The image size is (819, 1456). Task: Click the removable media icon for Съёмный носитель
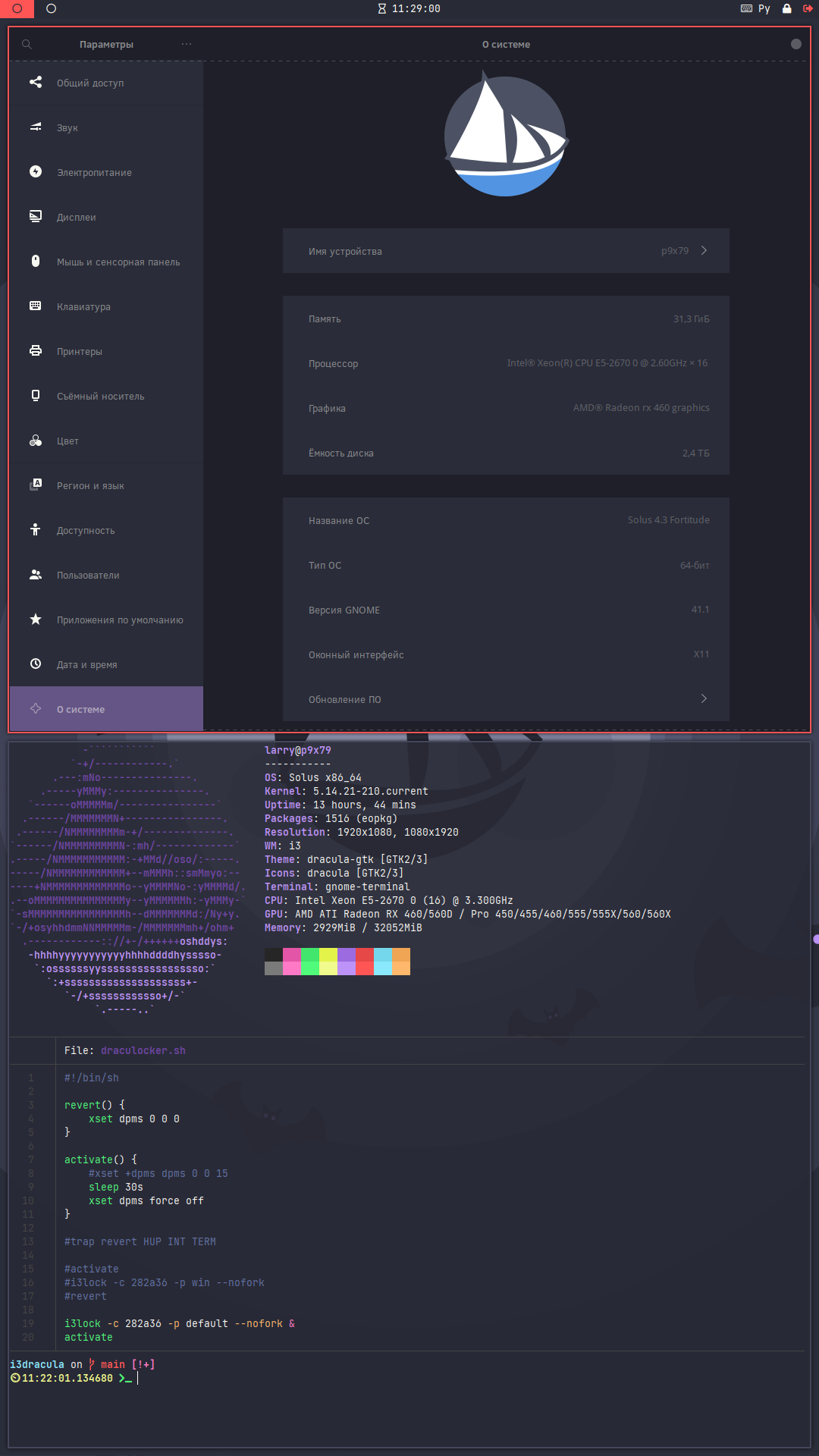click(x=36, y=395)
